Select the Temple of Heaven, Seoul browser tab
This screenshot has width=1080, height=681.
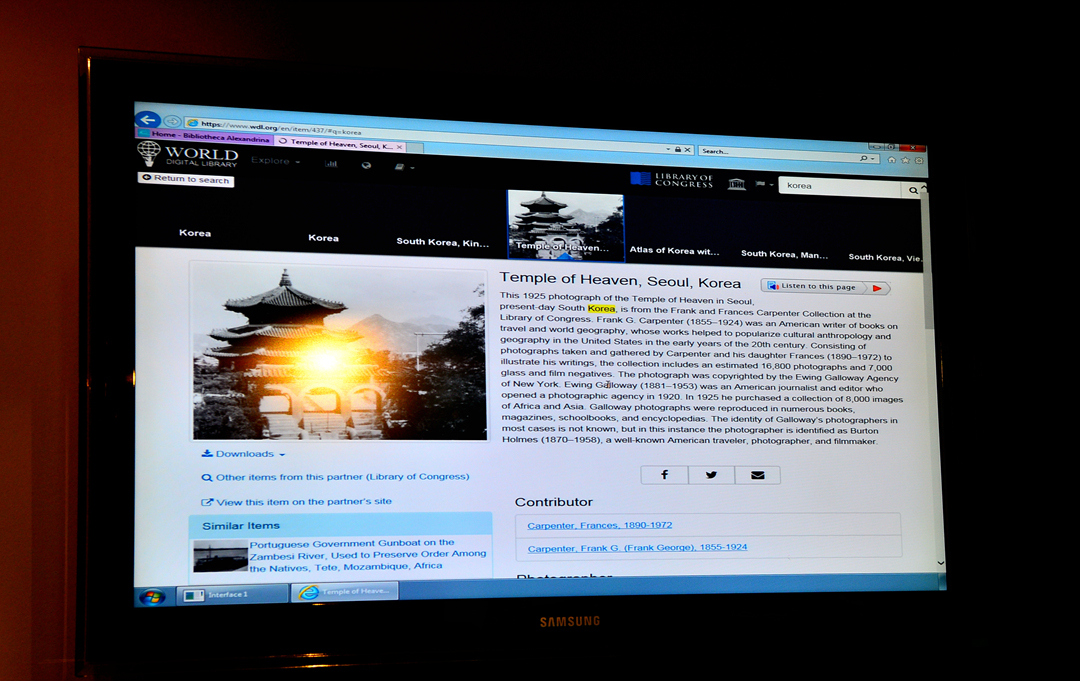click(x=340, y=143)
